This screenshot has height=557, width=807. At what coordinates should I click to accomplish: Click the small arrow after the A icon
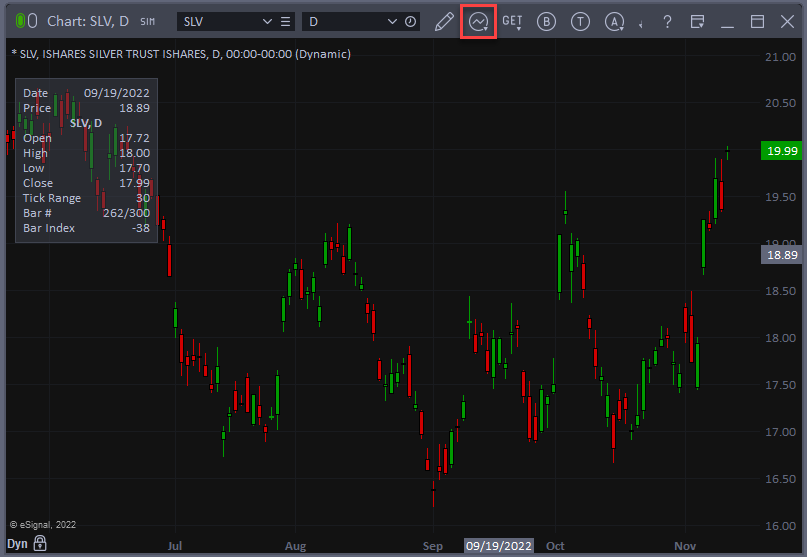[x=641, y=24]
